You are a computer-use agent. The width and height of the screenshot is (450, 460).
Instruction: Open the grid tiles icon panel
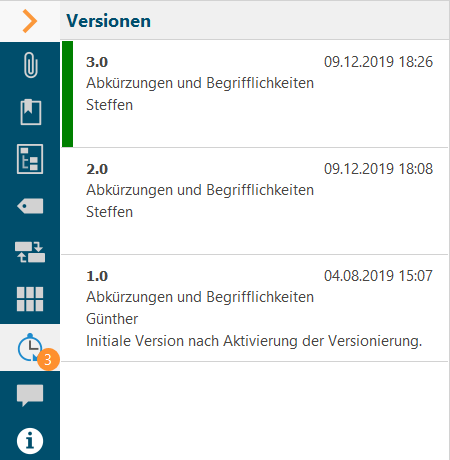pos(30,299)
